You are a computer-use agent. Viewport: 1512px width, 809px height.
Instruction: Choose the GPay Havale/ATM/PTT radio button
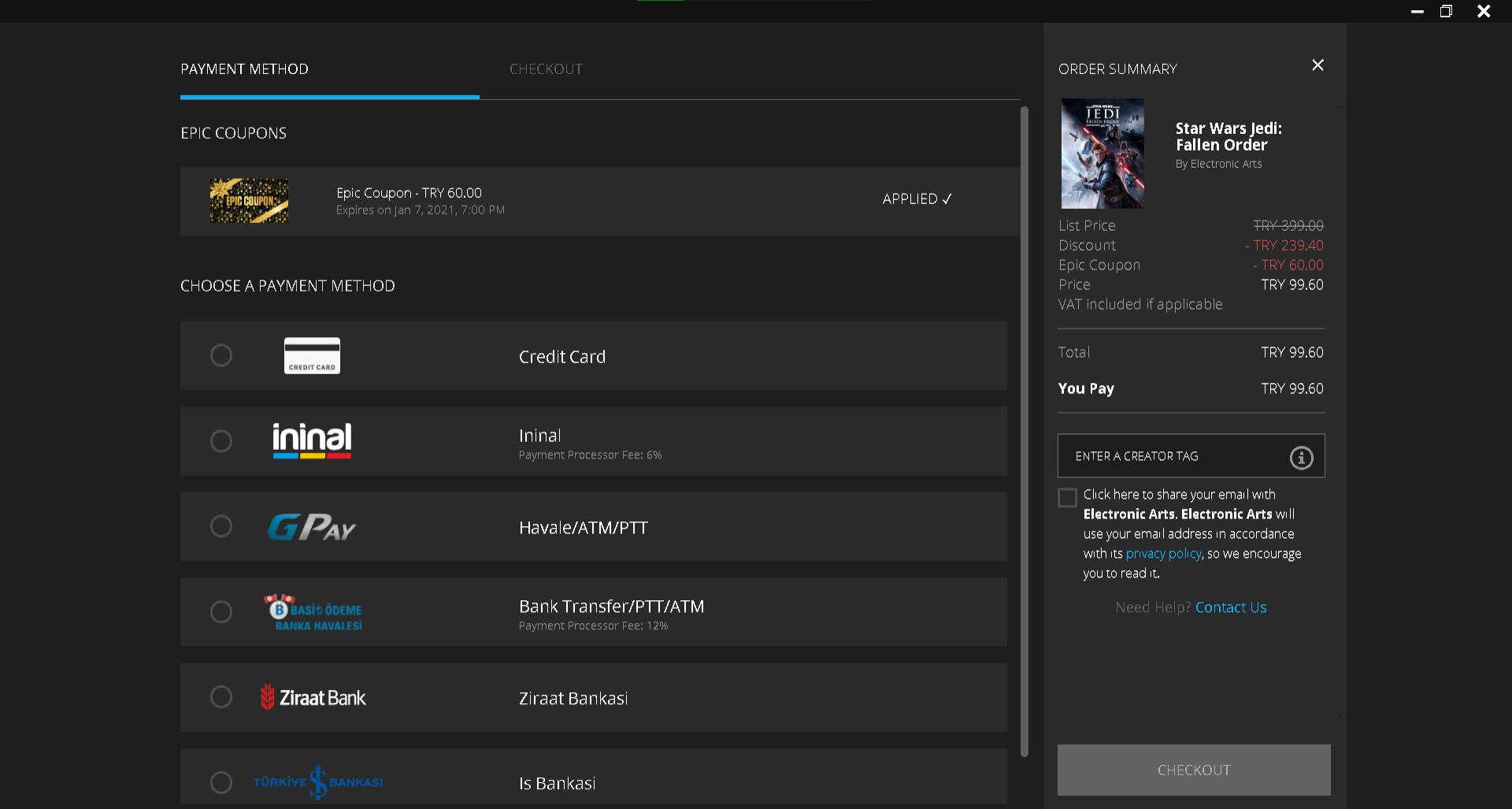(x=221, y=526)
